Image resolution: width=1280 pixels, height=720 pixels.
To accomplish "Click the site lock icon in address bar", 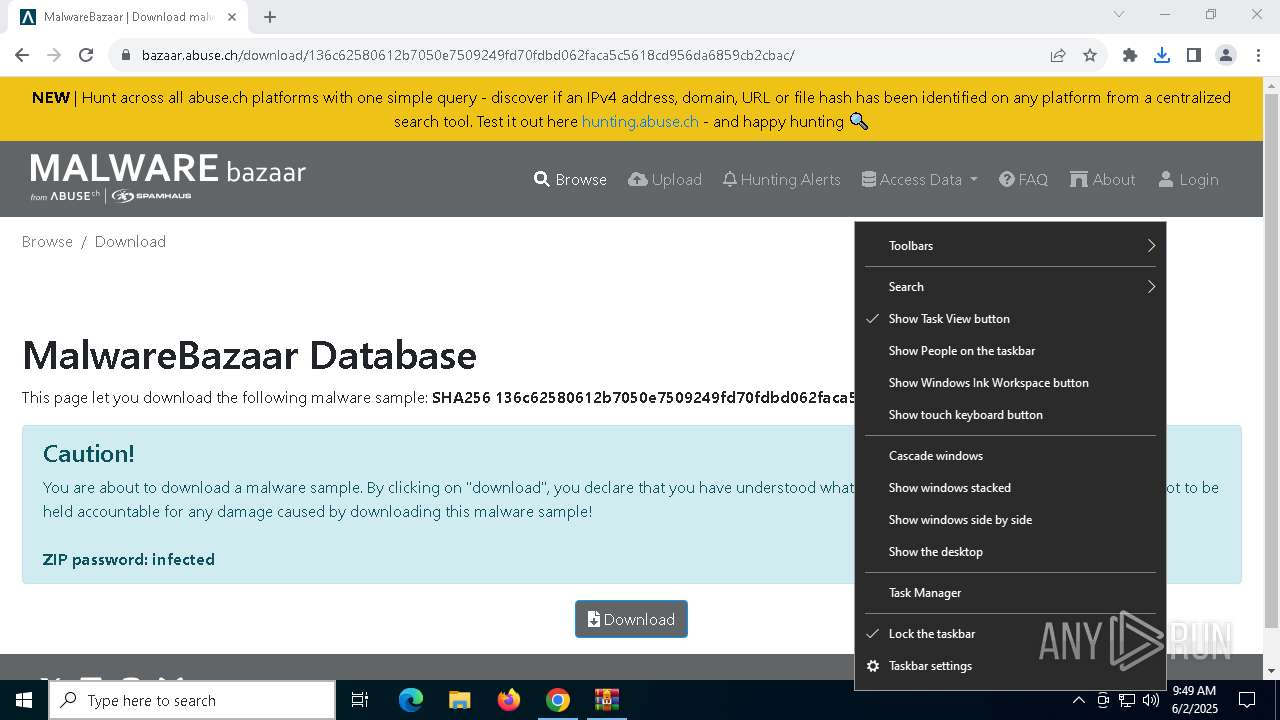I will point(125,55).
